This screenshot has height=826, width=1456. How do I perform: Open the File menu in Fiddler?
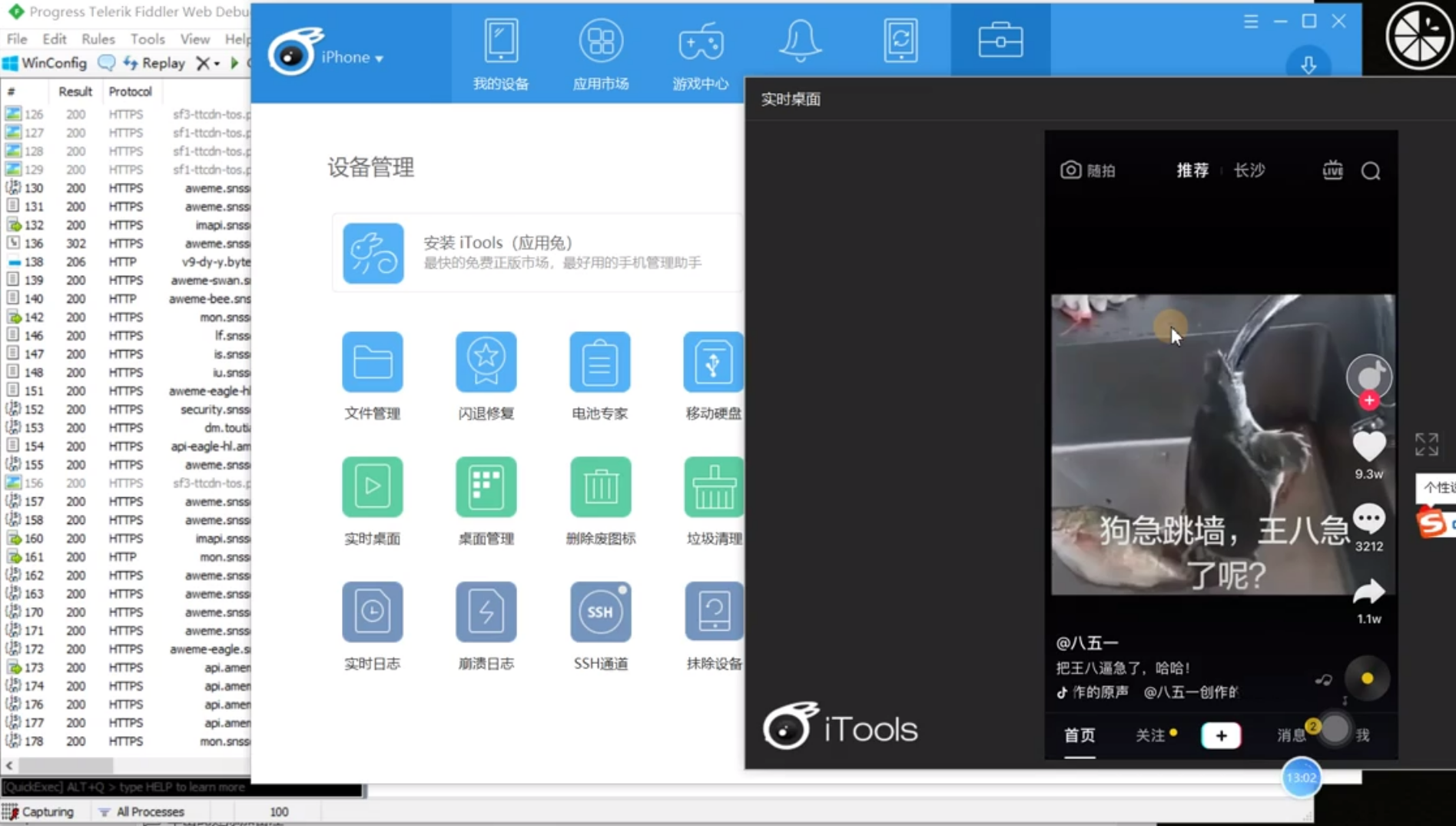pyautogui.click(x=17, y=38)
